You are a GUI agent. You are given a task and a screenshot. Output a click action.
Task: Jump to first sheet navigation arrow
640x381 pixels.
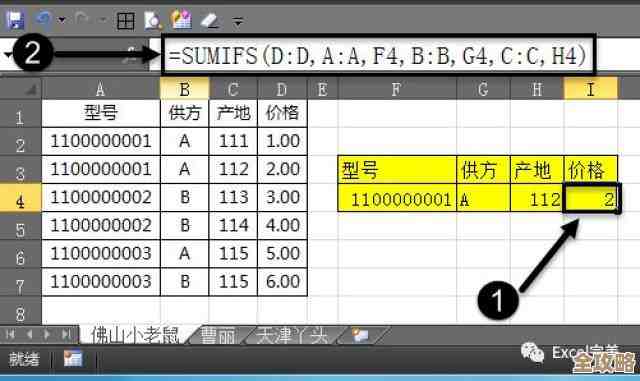coord(10,334)
